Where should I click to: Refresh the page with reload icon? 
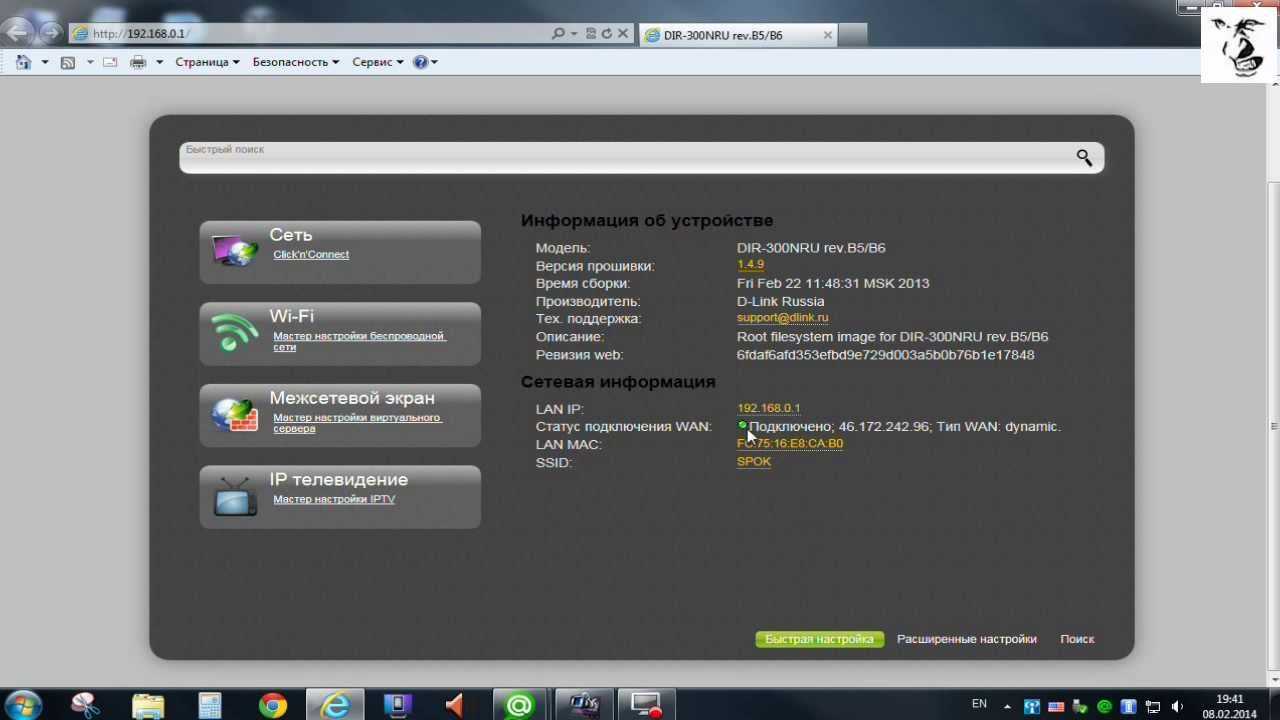point(606,33)
